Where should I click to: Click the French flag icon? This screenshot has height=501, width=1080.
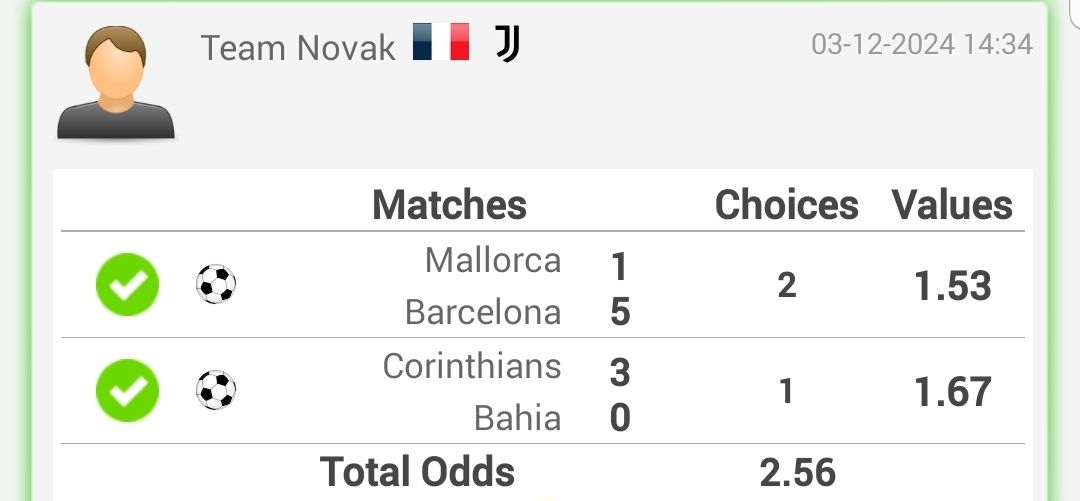[x=442, y=41]
